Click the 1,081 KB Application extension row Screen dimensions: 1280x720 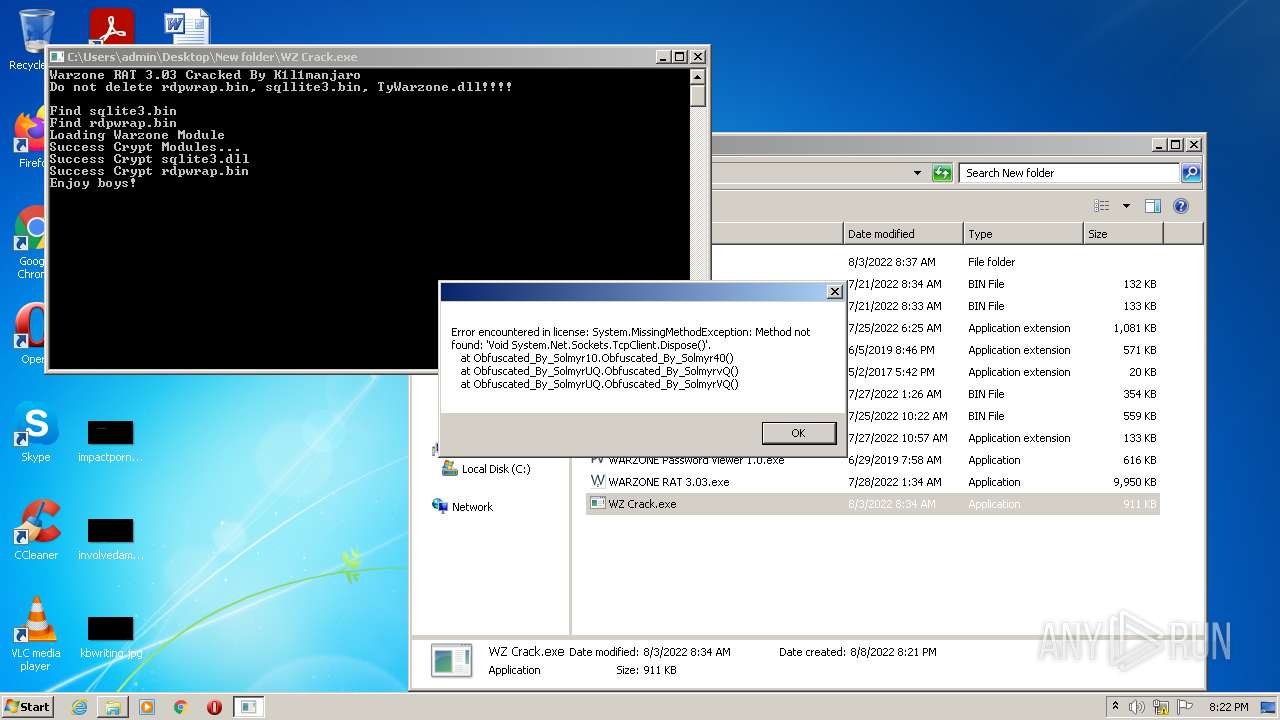point(873,328)
